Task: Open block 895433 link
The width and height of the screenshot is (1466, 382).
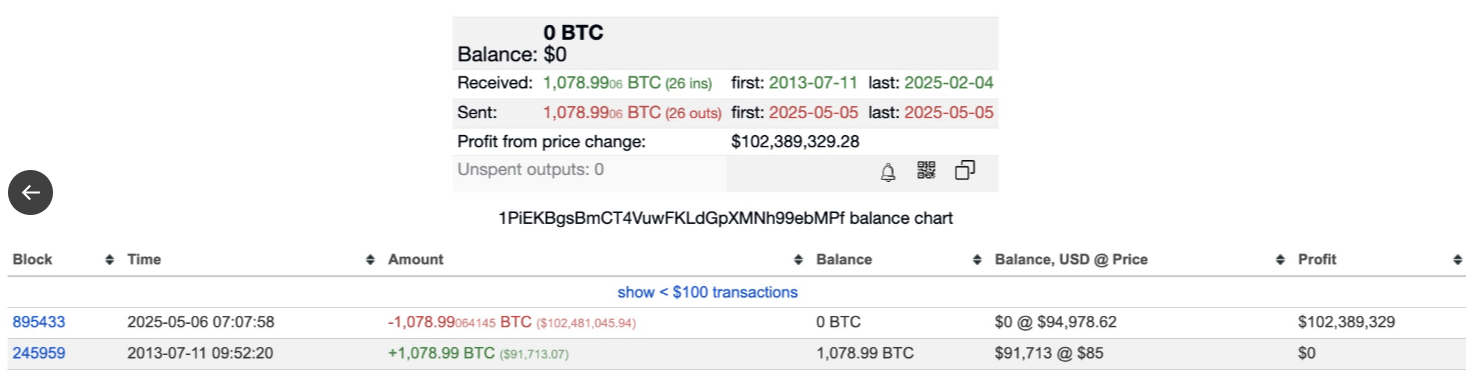Action: (x=39, y=322)
